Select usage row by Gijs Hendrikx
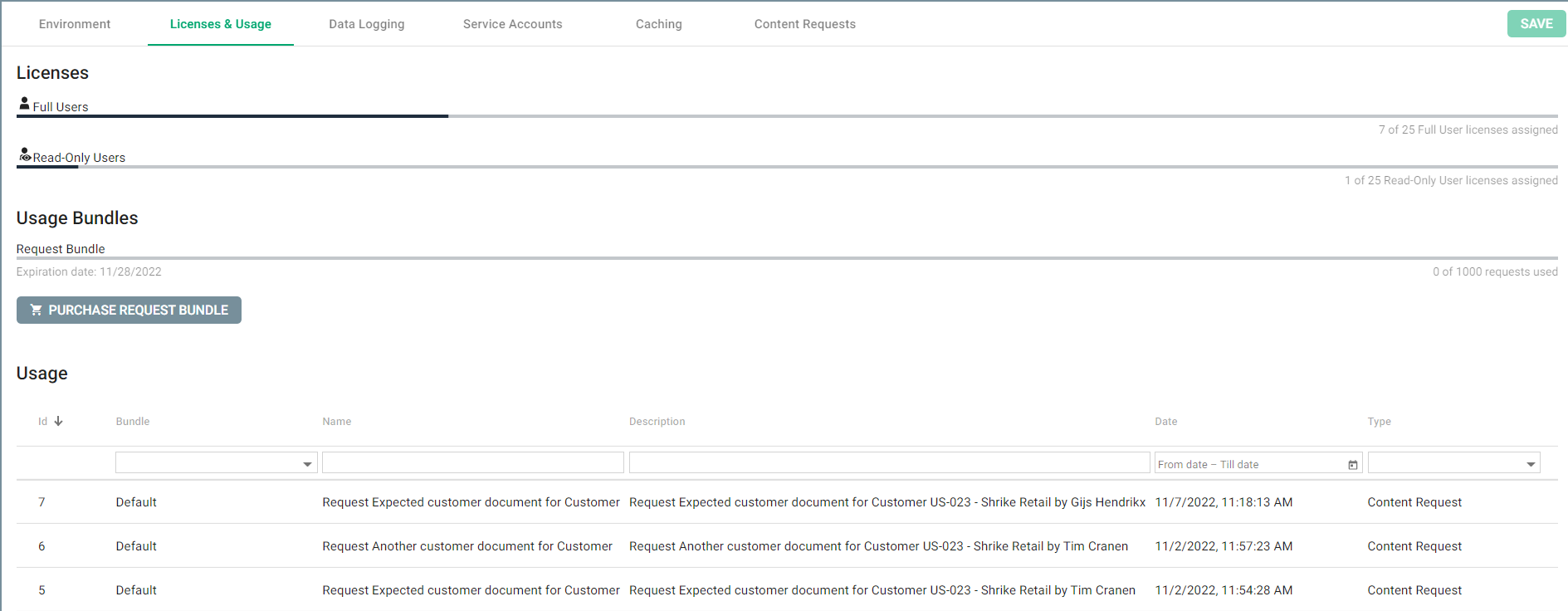Screen dimensions: 1568x611 click(887, 502)
